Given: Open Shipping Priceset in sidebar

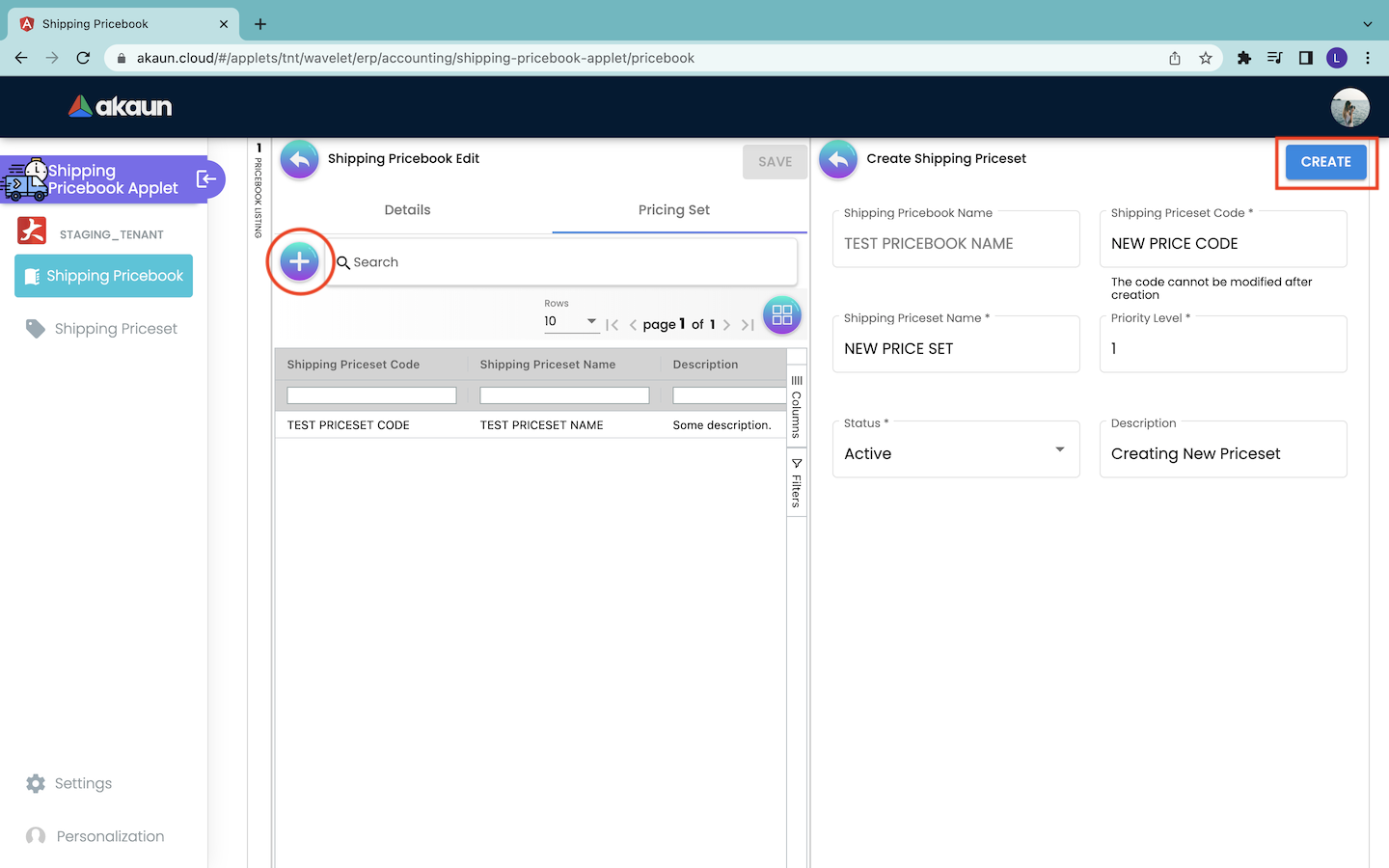Looking at the screenshot, I should (116, 329).
